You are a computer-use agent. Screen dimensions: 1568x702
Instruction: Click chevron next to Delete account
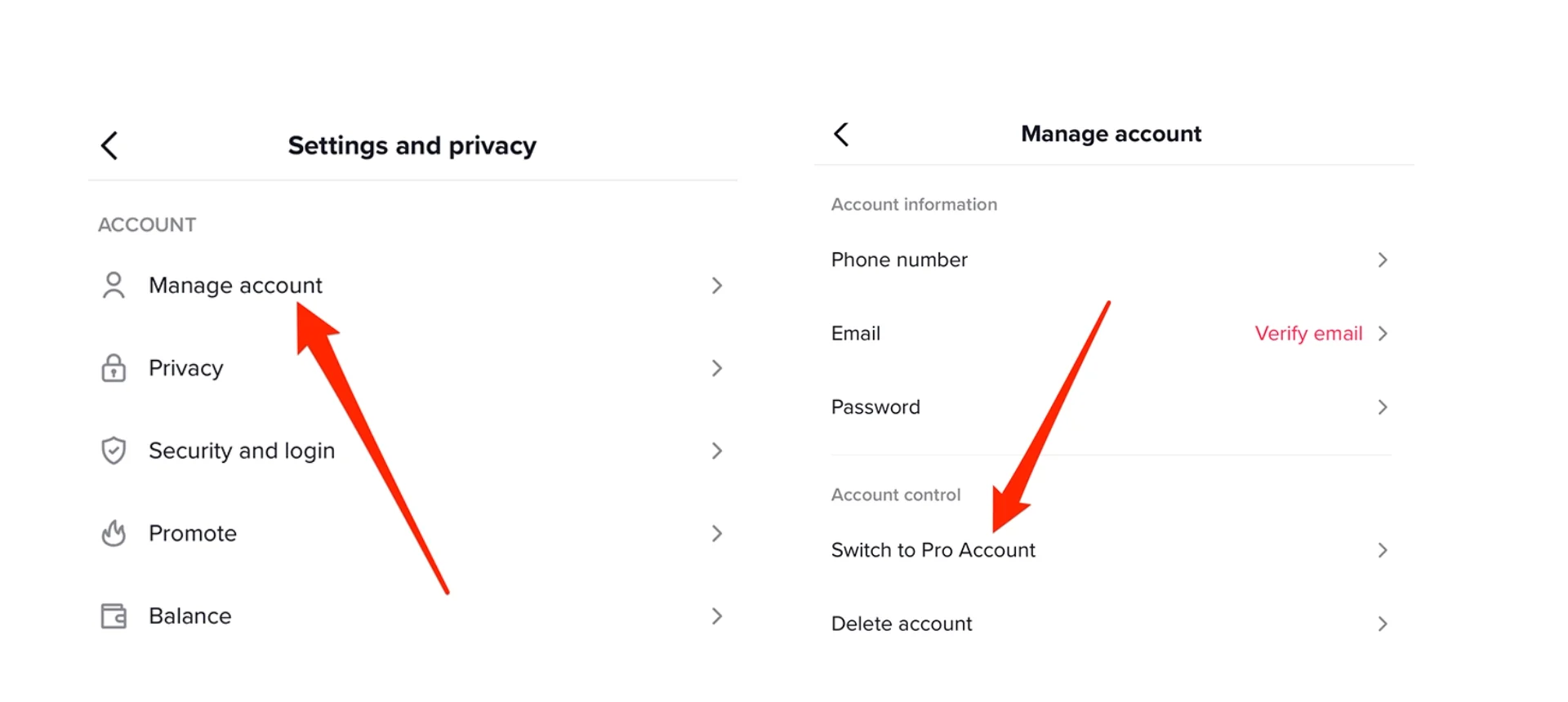tap(1383, 624)
